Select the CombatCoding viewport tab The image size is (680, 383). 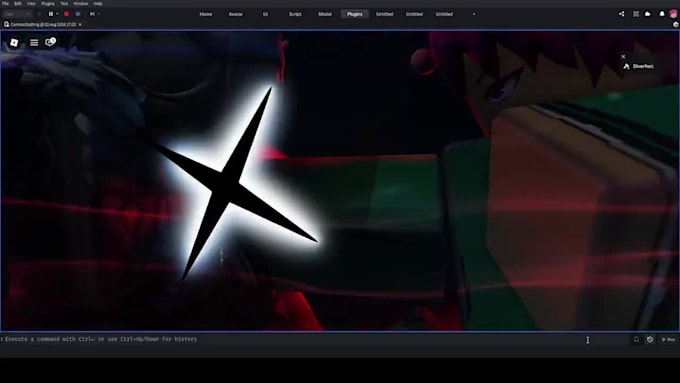(x=42, y=25)
